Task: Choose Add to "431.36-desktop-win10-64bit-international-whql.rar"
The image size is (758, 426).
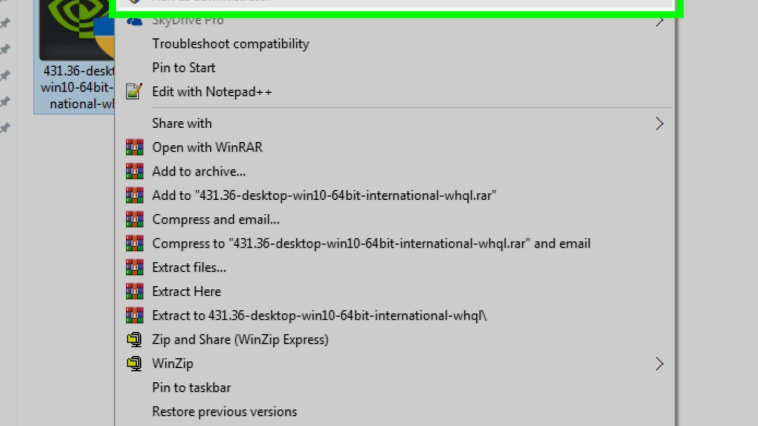Action: coord(324,196)
